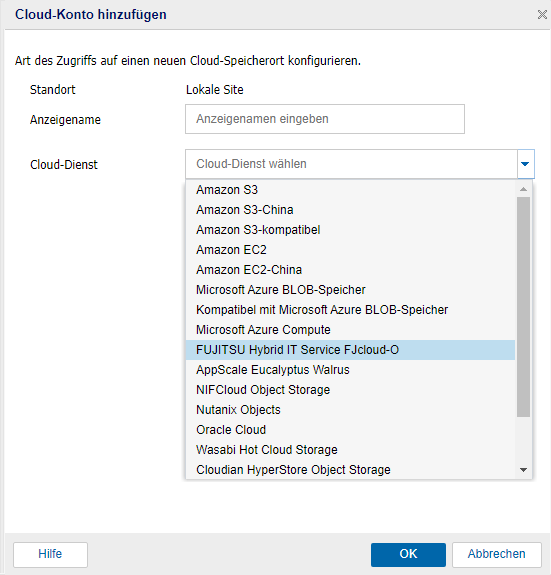Image resolution: width=551 pixels, height=575 pixels.
Task: Open Hilfe for this dialog
Action: (50, 554)
